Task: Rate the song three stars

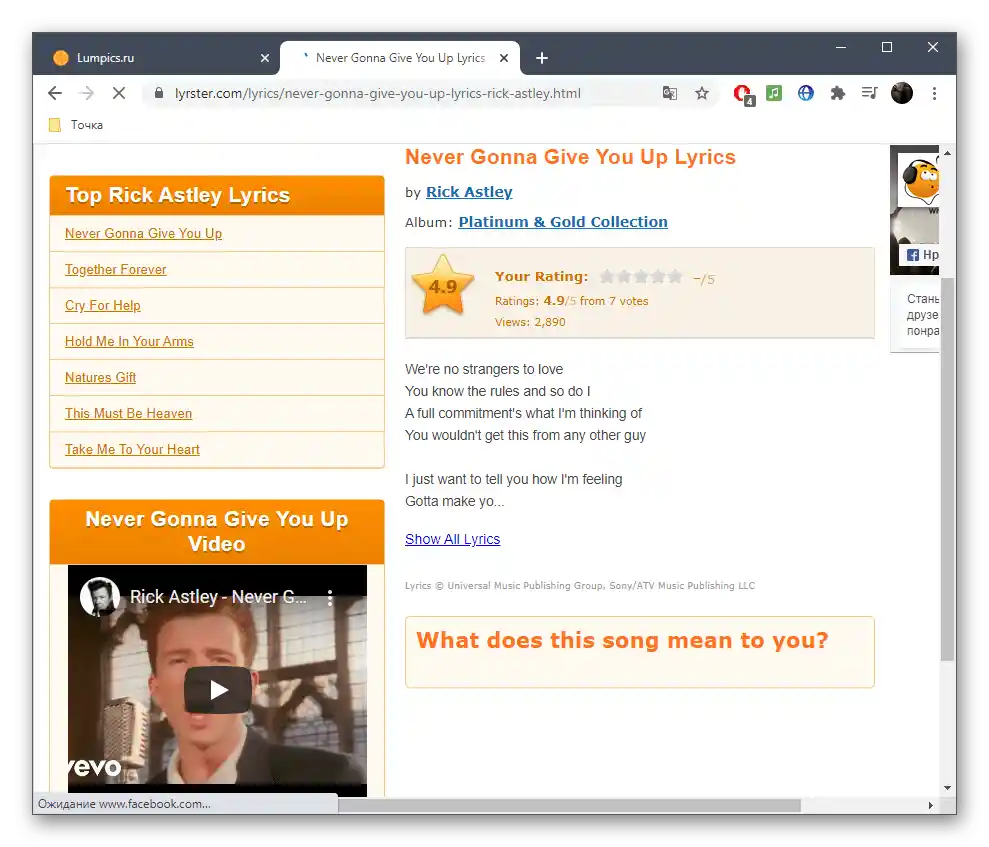Action: click(641, 276)
